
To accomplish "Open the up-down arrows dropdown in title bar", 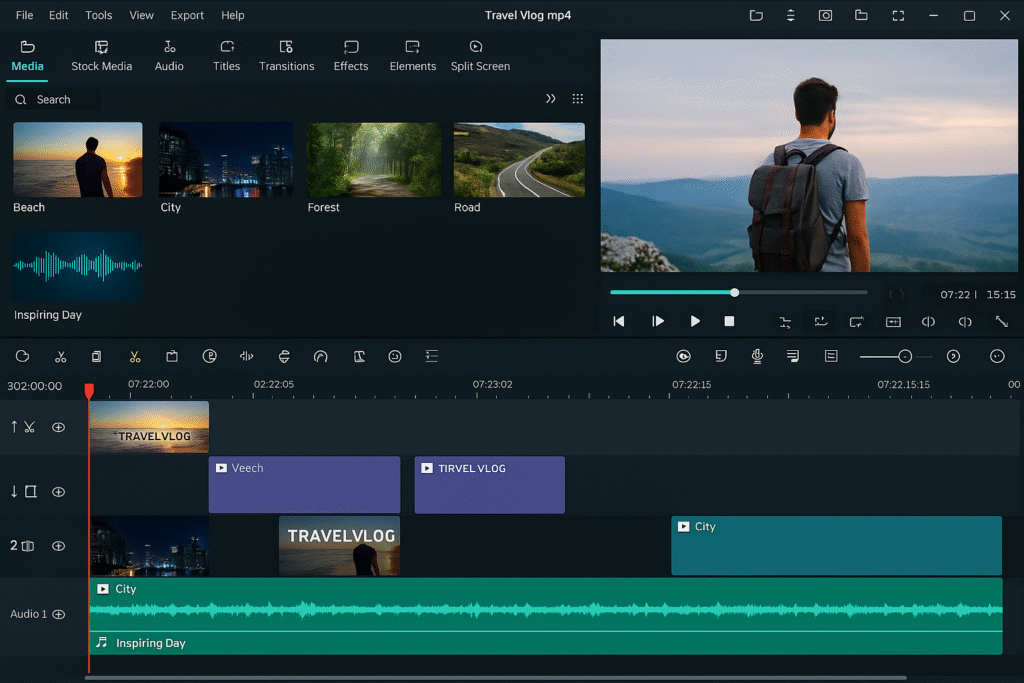I will tap(790, 16).
